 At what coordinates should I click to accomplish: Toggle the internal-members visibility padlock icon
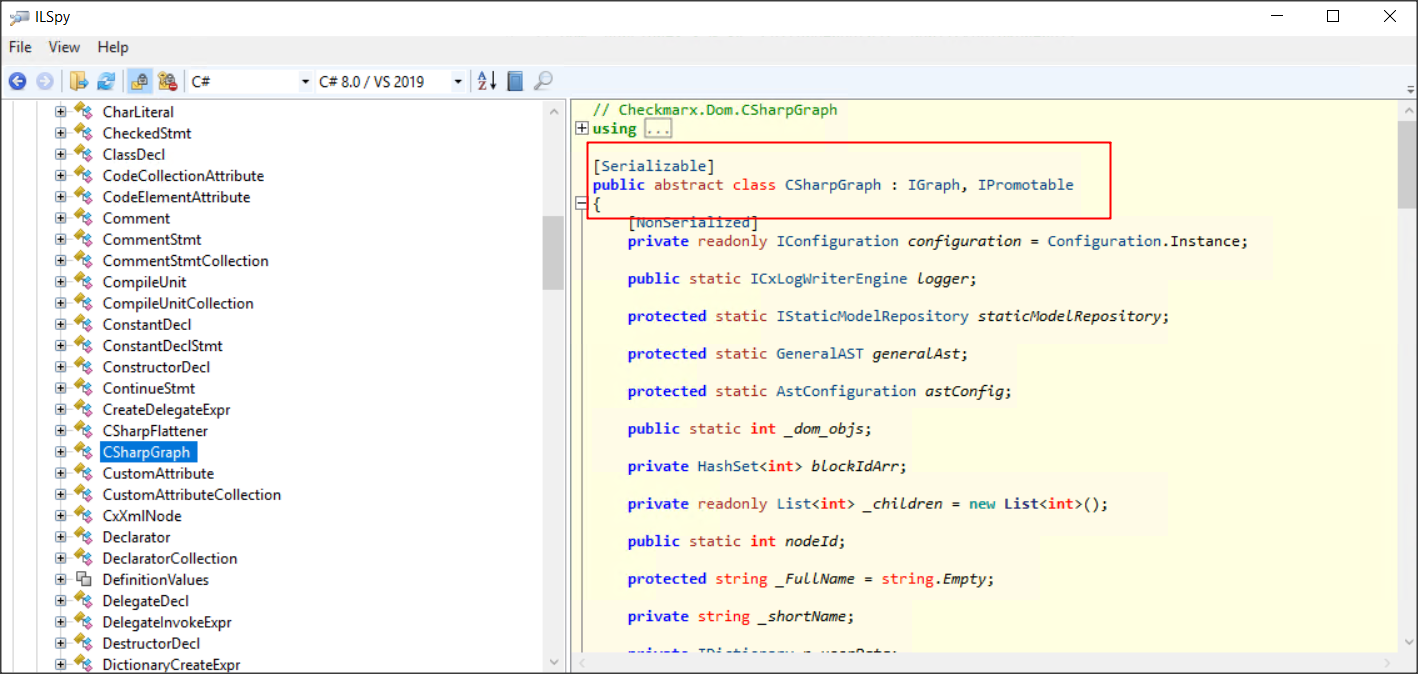[x=167, y=81]
